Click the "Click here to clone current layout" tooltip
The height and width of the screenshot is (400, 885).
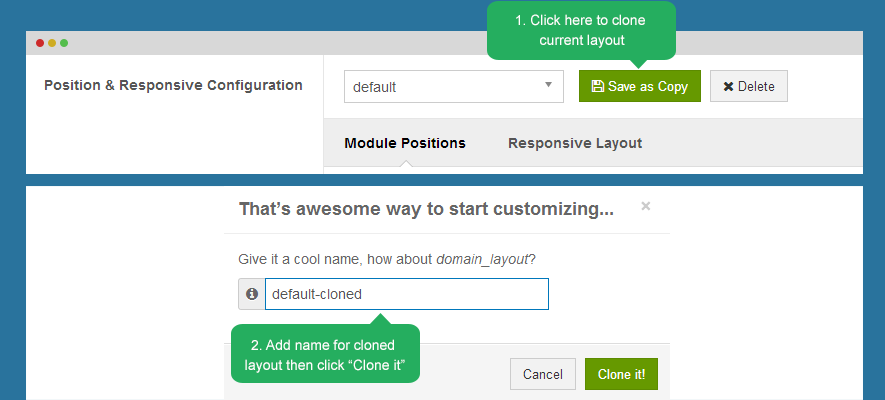click(581, 31)
